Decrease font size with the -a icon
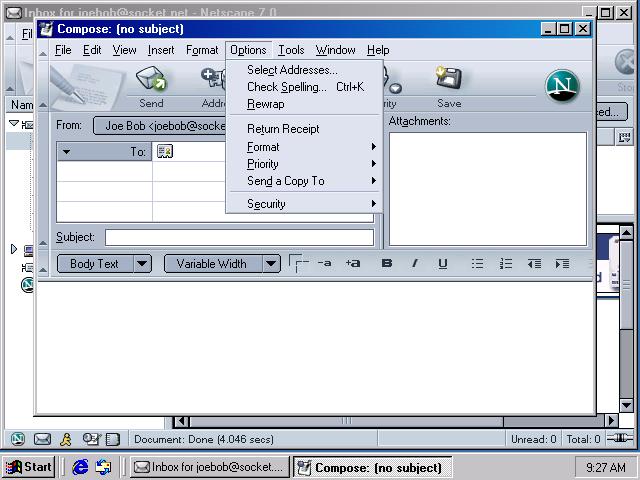640x480 pixels. click(x=324, y=263)
